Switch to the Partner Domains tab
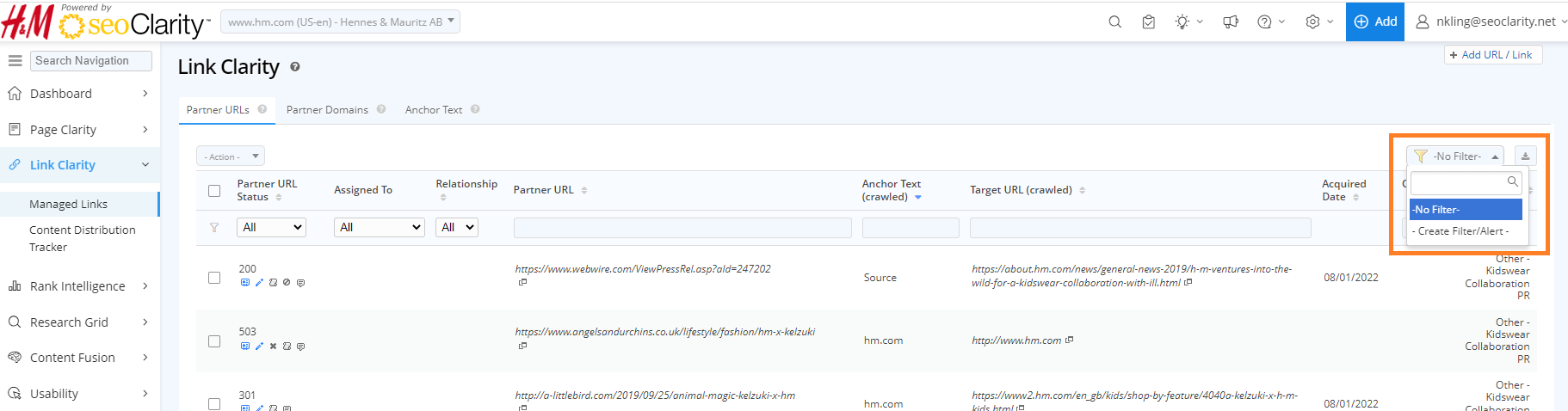This screenshot has height=411, width=1568. (327, 110)
